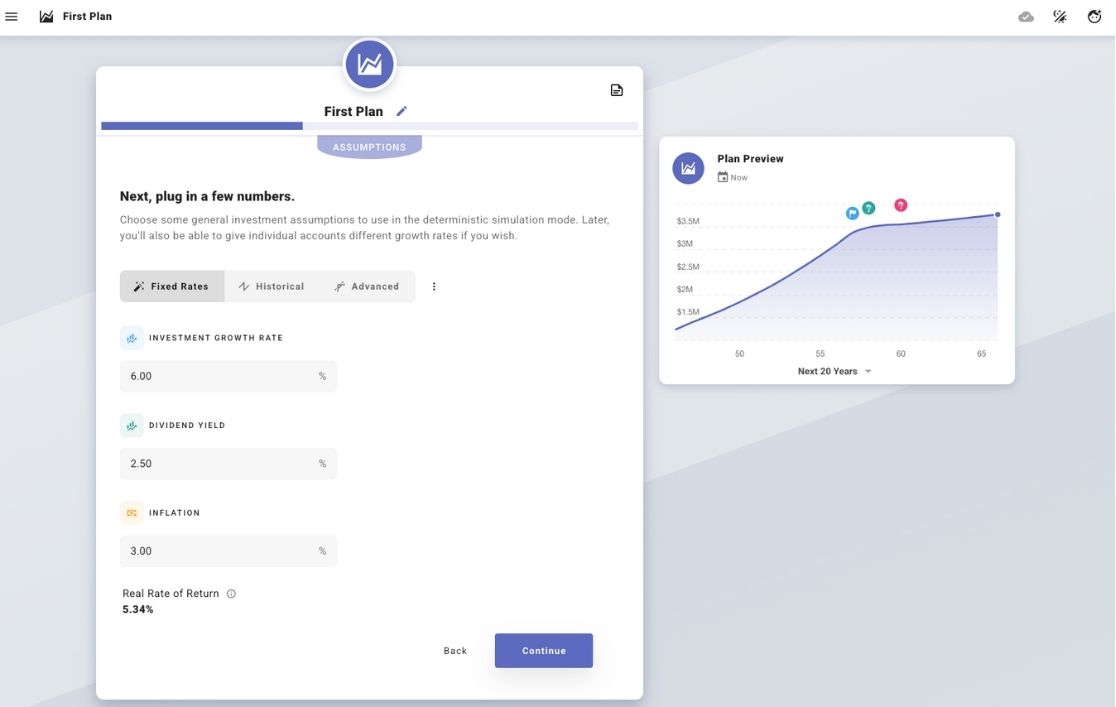Viewport: 1116px width, 707px height.
Task: Open the notes document icon
Action: click(617, 91)
